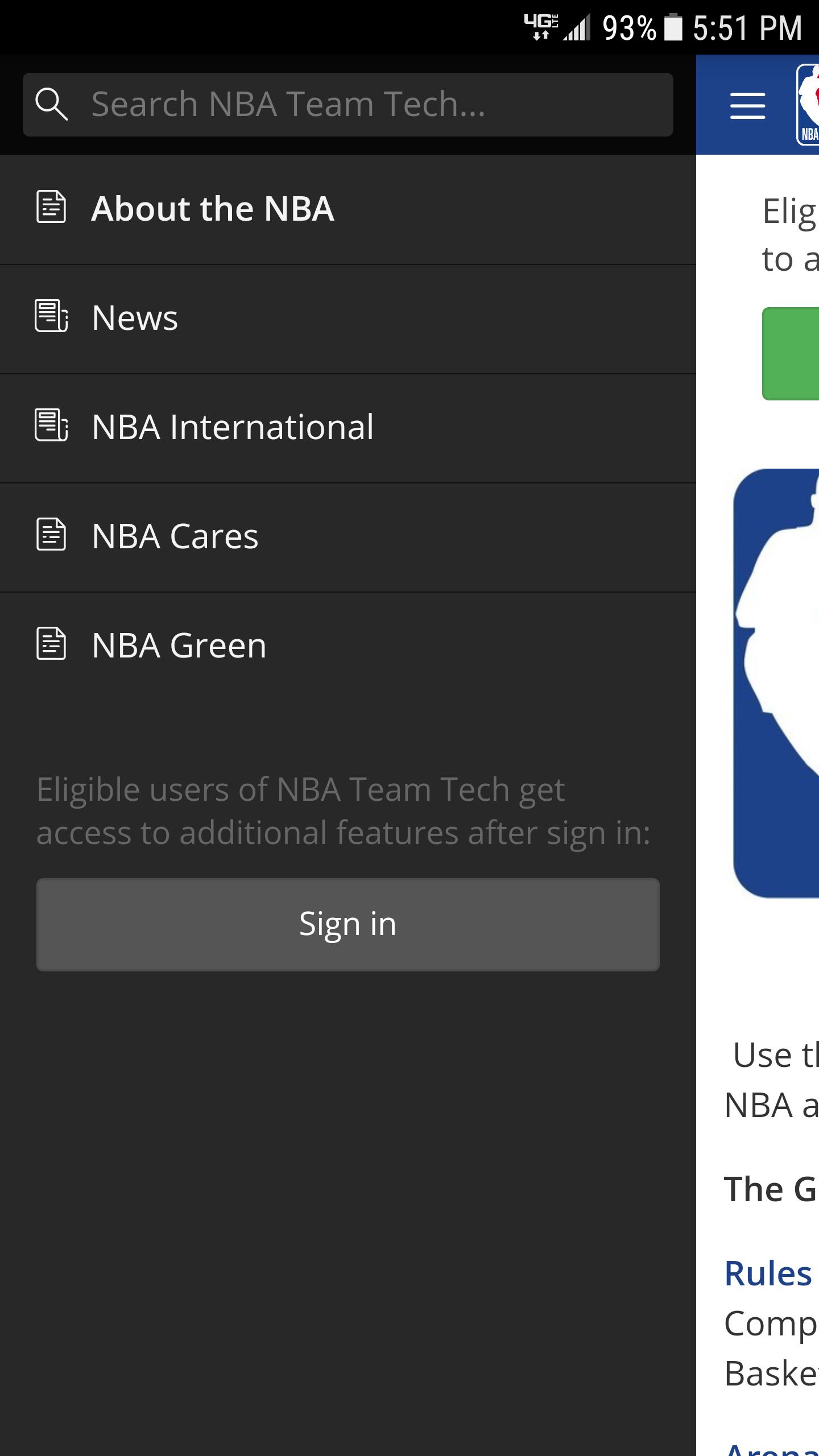Click the newspaper icon beside News
The width and height of the screenshot is (819, 1456).
click(x=51, y=316)
